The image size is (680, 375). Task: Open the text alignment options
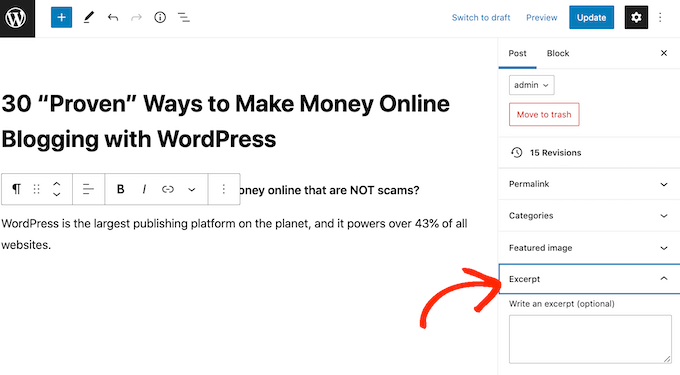(88, 189)
